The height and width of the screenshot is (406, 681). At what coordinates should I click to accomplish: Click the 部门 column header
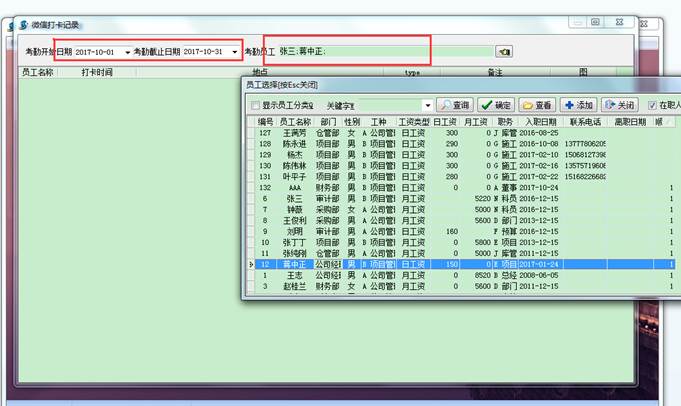coord(327,121)
